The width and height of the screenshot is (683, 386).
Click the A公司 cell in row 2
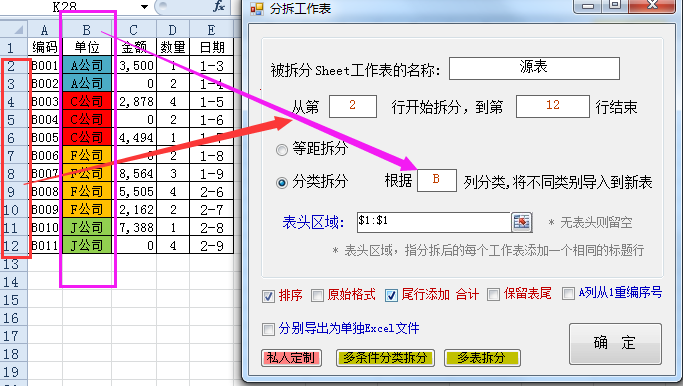click(x=87, y=65)
